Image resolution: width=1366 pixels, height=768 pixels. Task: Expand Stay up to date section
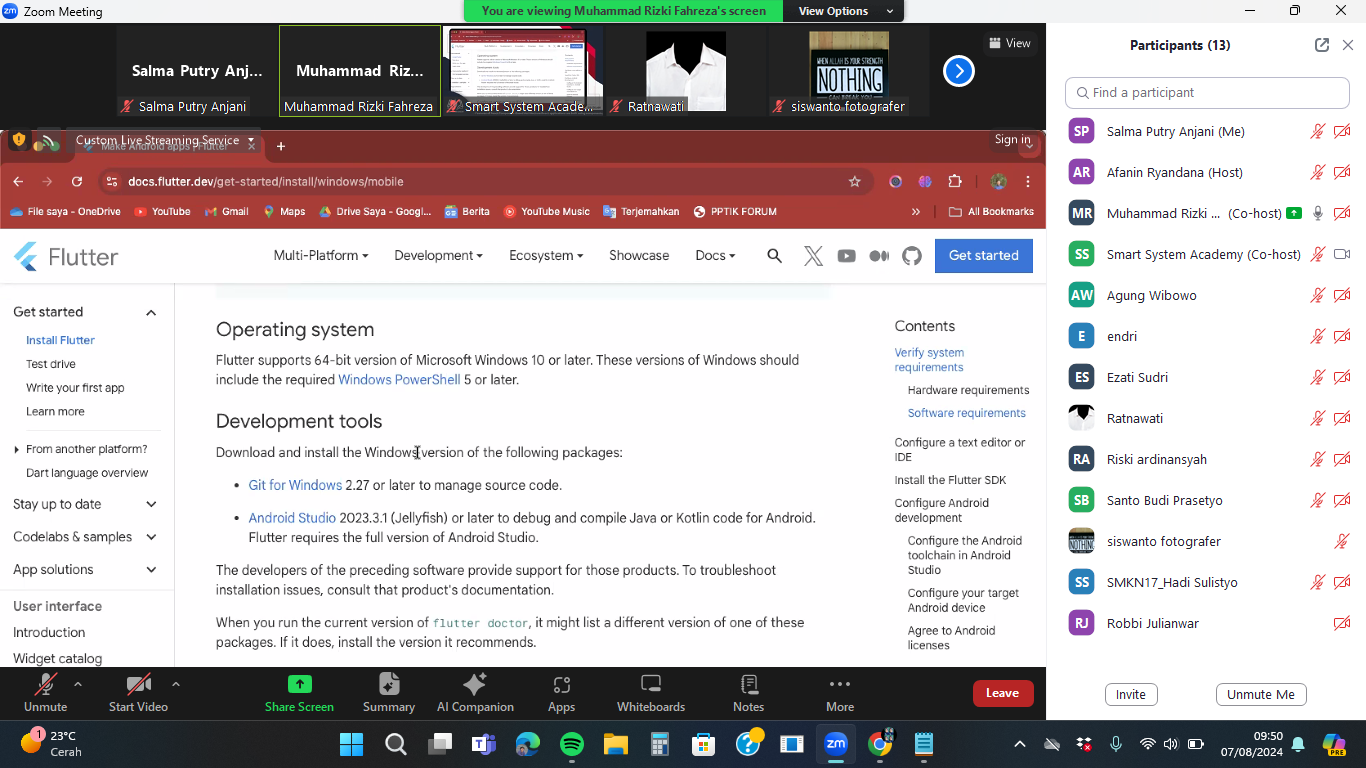click(151, 504)
